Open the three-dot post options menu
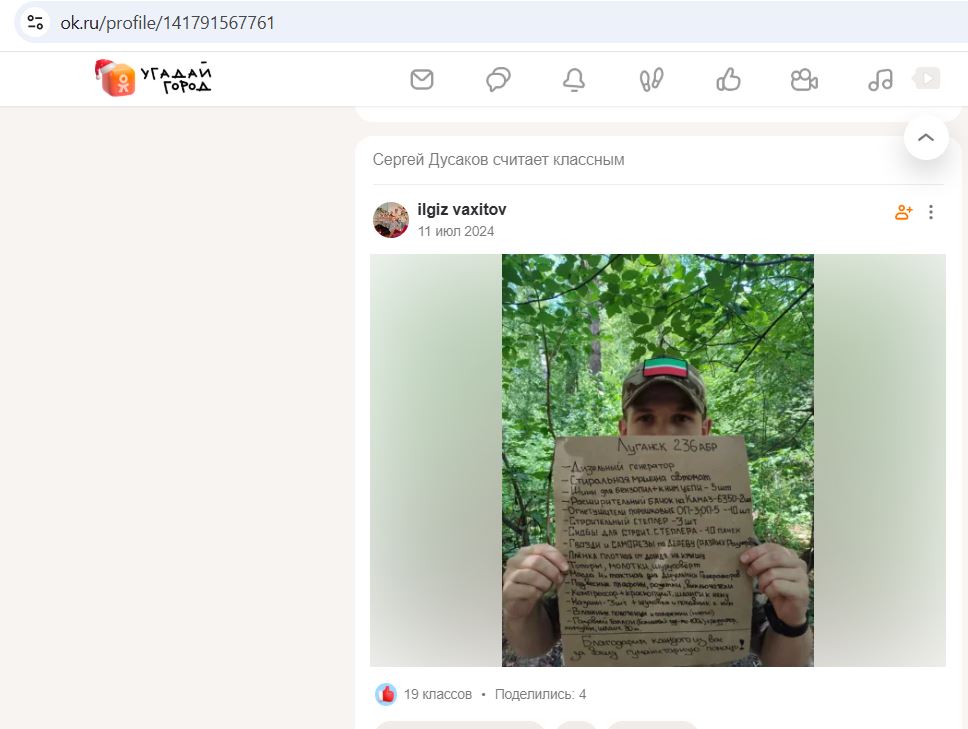 931,212
